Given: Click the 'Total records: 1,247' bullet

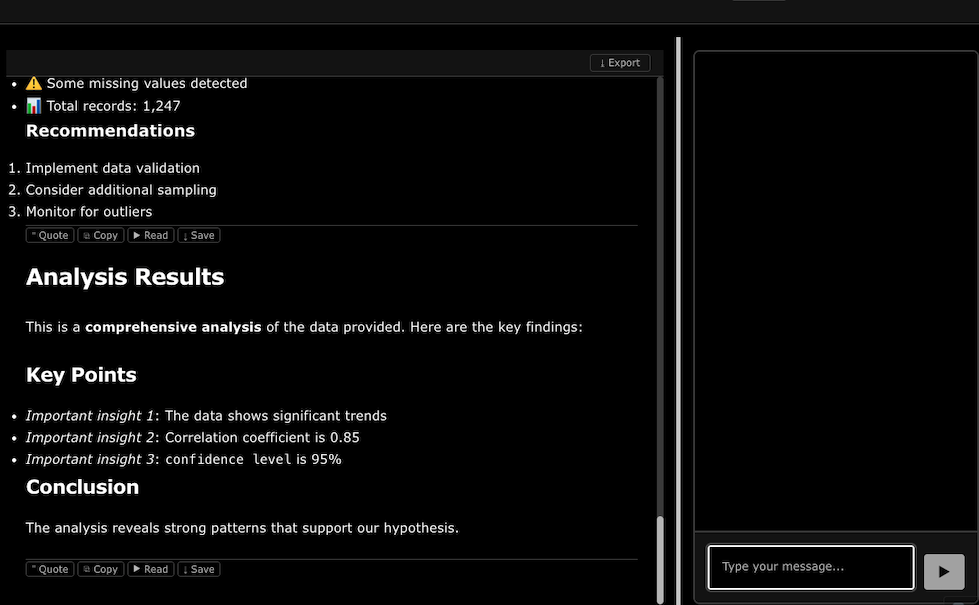Looking at the screenshot, I should pos(113,106).
